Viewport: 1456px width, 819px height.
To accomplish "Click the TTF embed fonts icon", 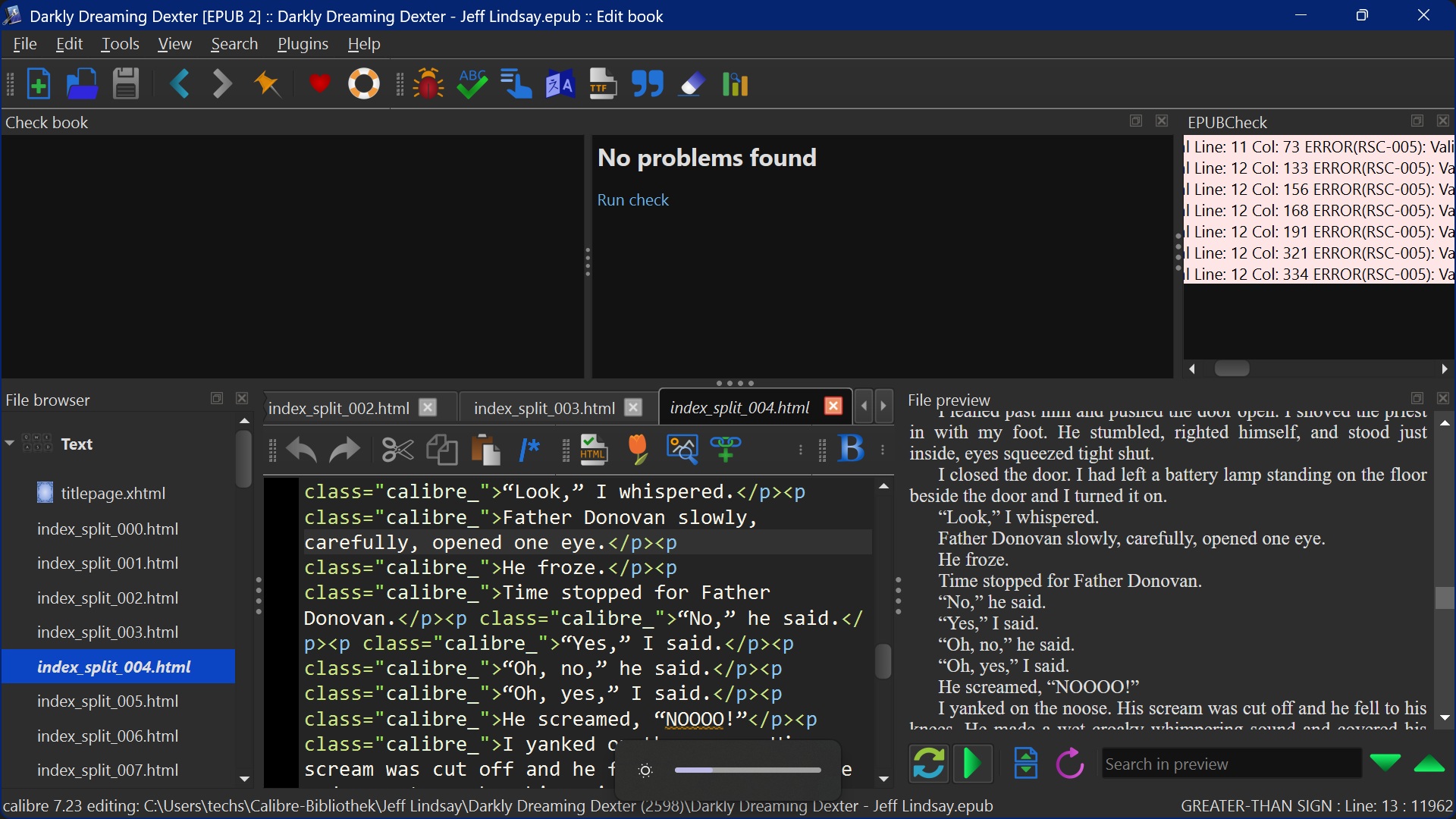I will (x=603, y=84).
